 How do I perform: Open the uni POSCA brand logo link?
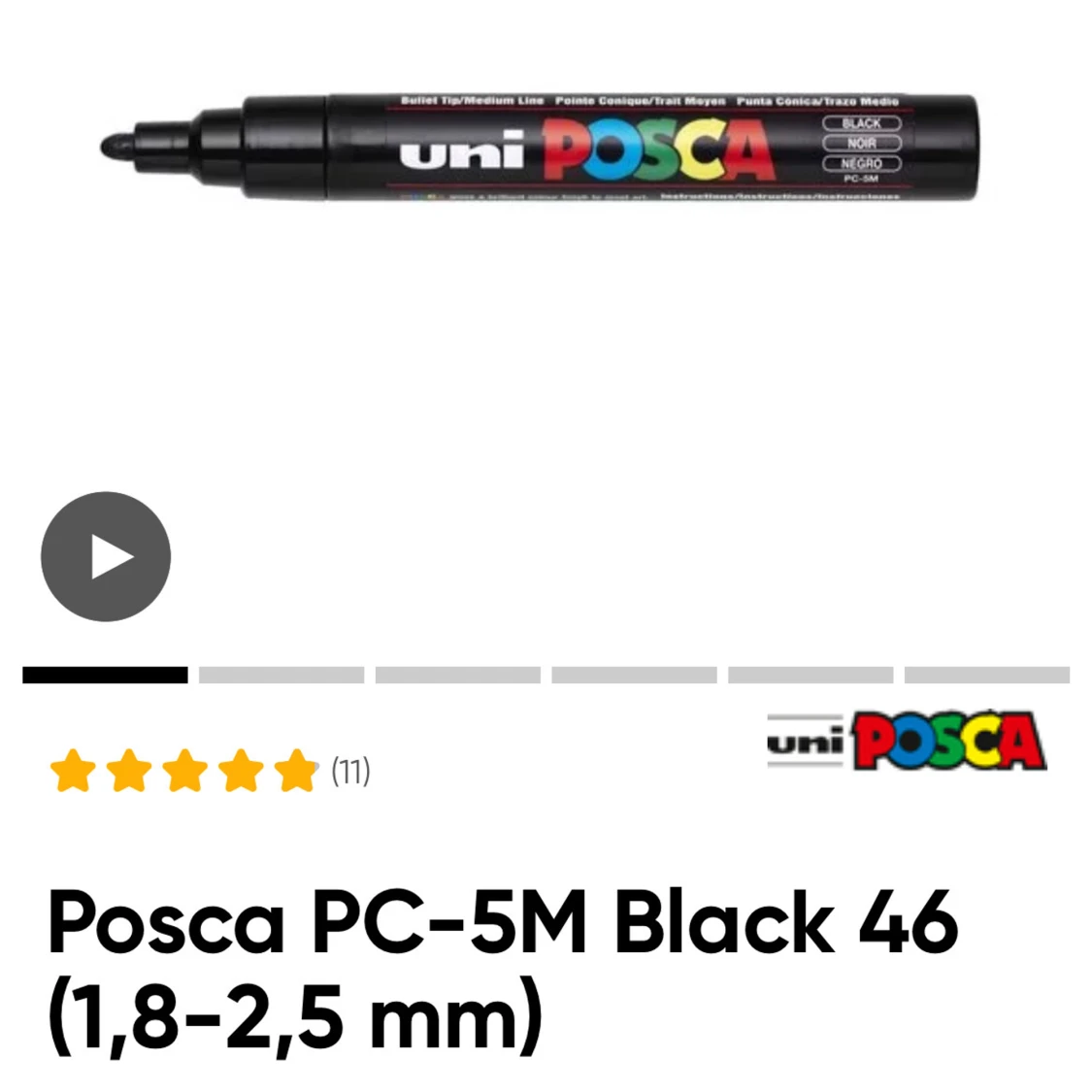[907, 741]
